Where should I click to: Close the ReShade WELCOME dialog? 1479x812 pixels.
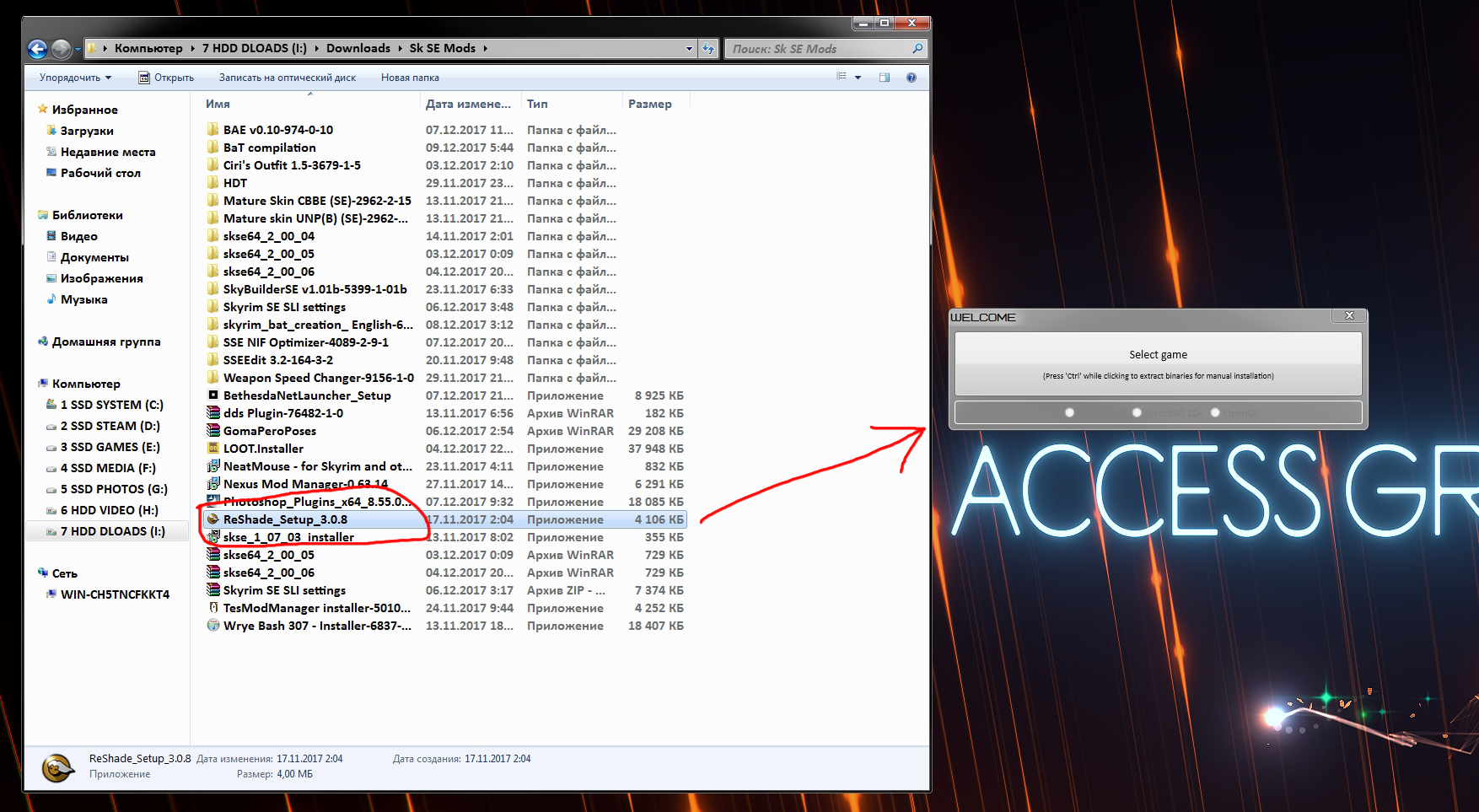click(x=1349, y=315)
